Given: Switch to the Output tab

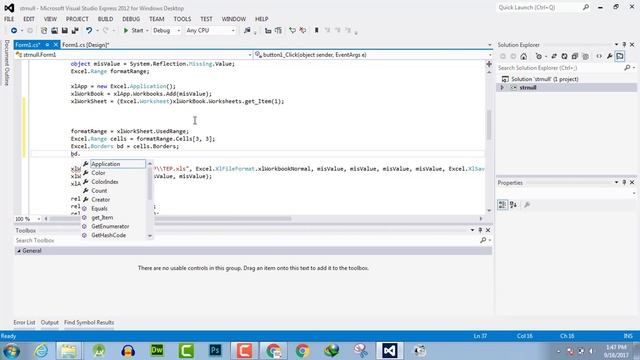Looking at the screenshot, I should click(50, 322).
